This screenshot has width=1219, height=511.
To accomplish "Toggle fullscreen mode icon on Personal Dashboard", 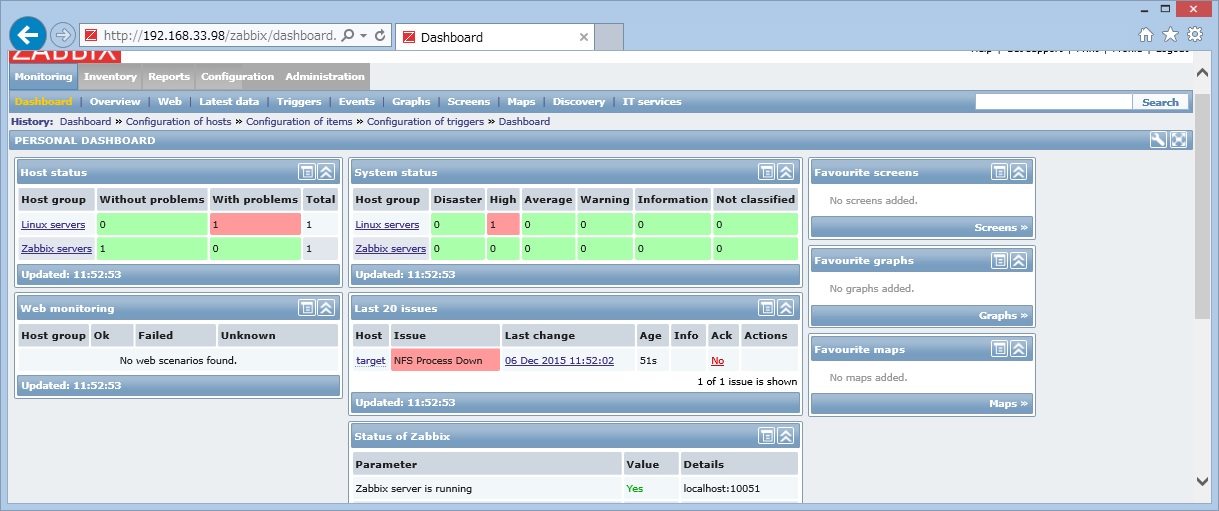I will pos(1179,141).
